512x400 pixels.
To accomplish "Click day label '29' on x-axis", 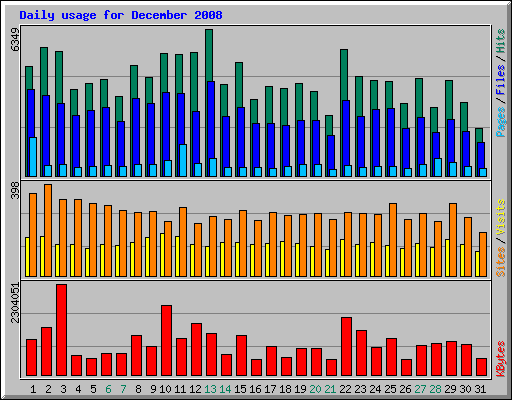I will (450, 389).
